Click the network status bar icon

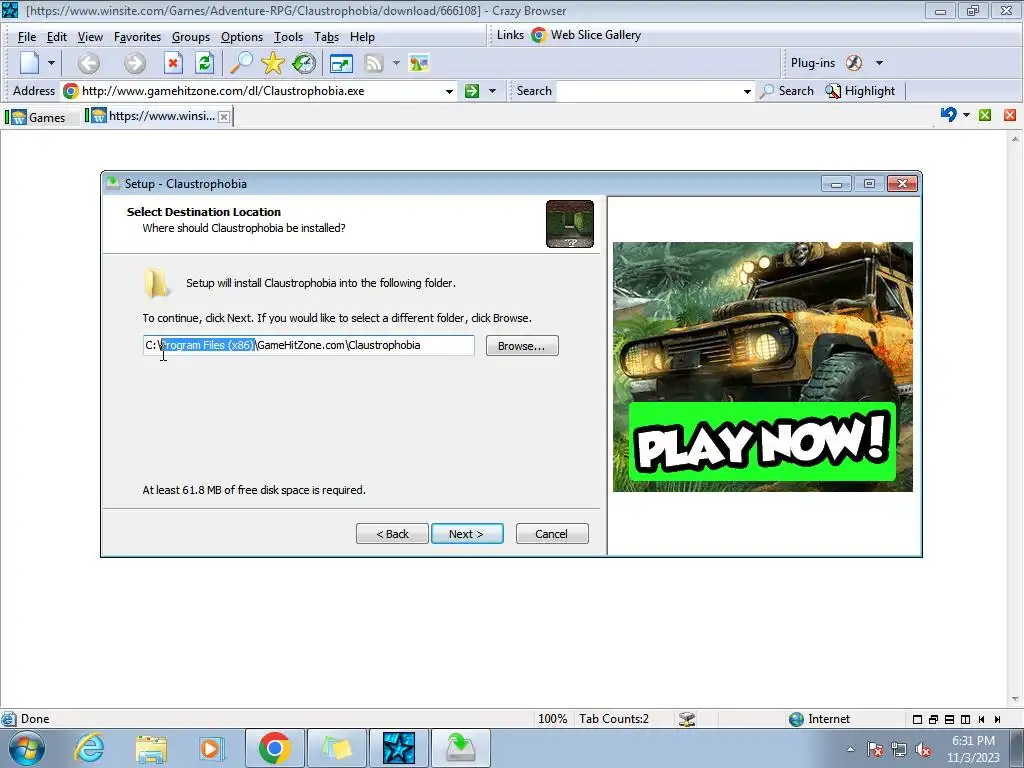686,719
